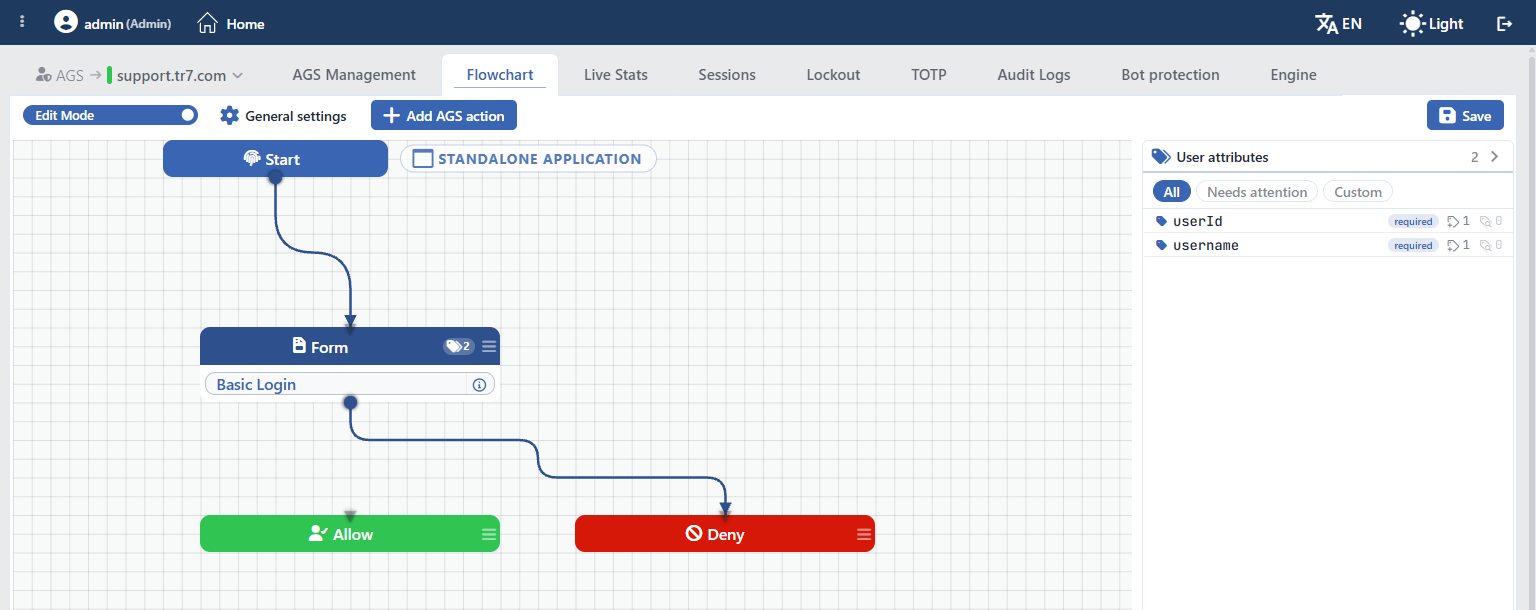Screen dimensions: 1536x610
Task: Click the Form node document icon
Action: (x=299, y=346)
